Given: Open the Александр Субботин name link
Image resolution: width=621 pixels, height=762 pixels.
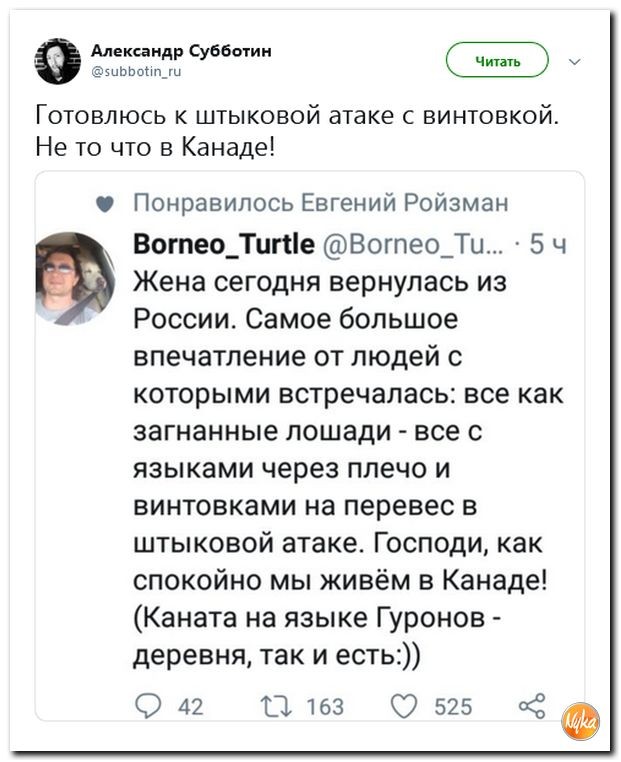Looking at the screenshot, I should tap(181, 50).
